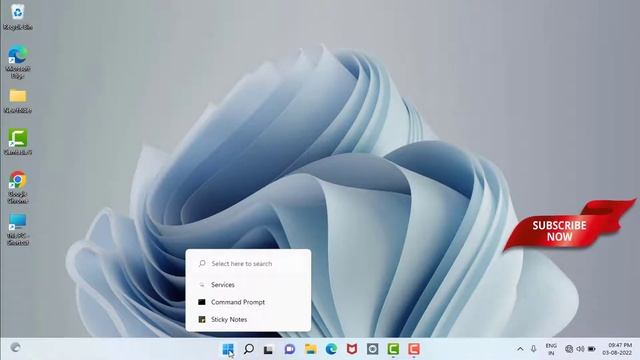Open Sticky Notes from the list

click(248, 320)
